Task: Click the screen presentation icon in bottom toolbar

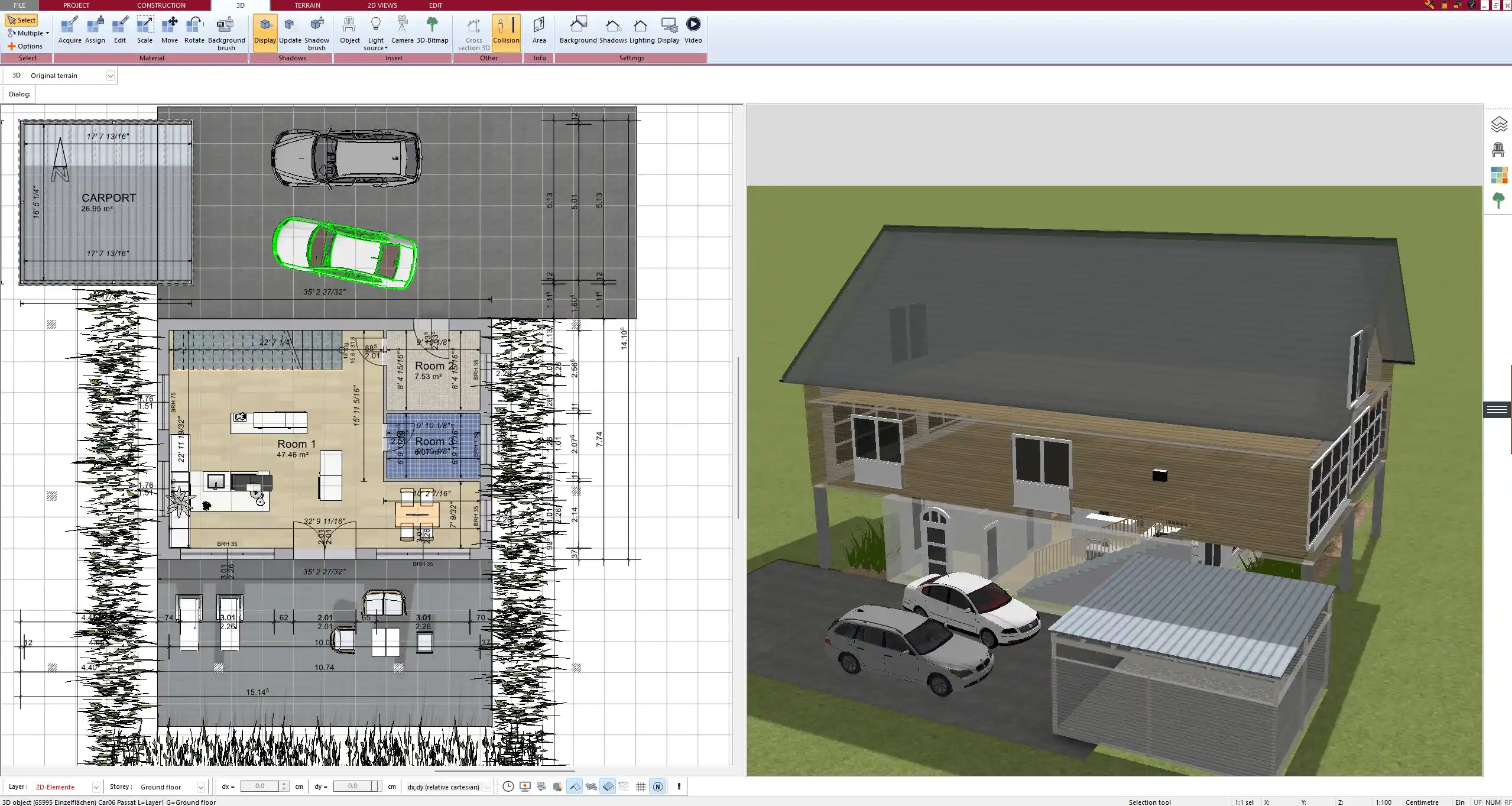Action: coord(525,786)
